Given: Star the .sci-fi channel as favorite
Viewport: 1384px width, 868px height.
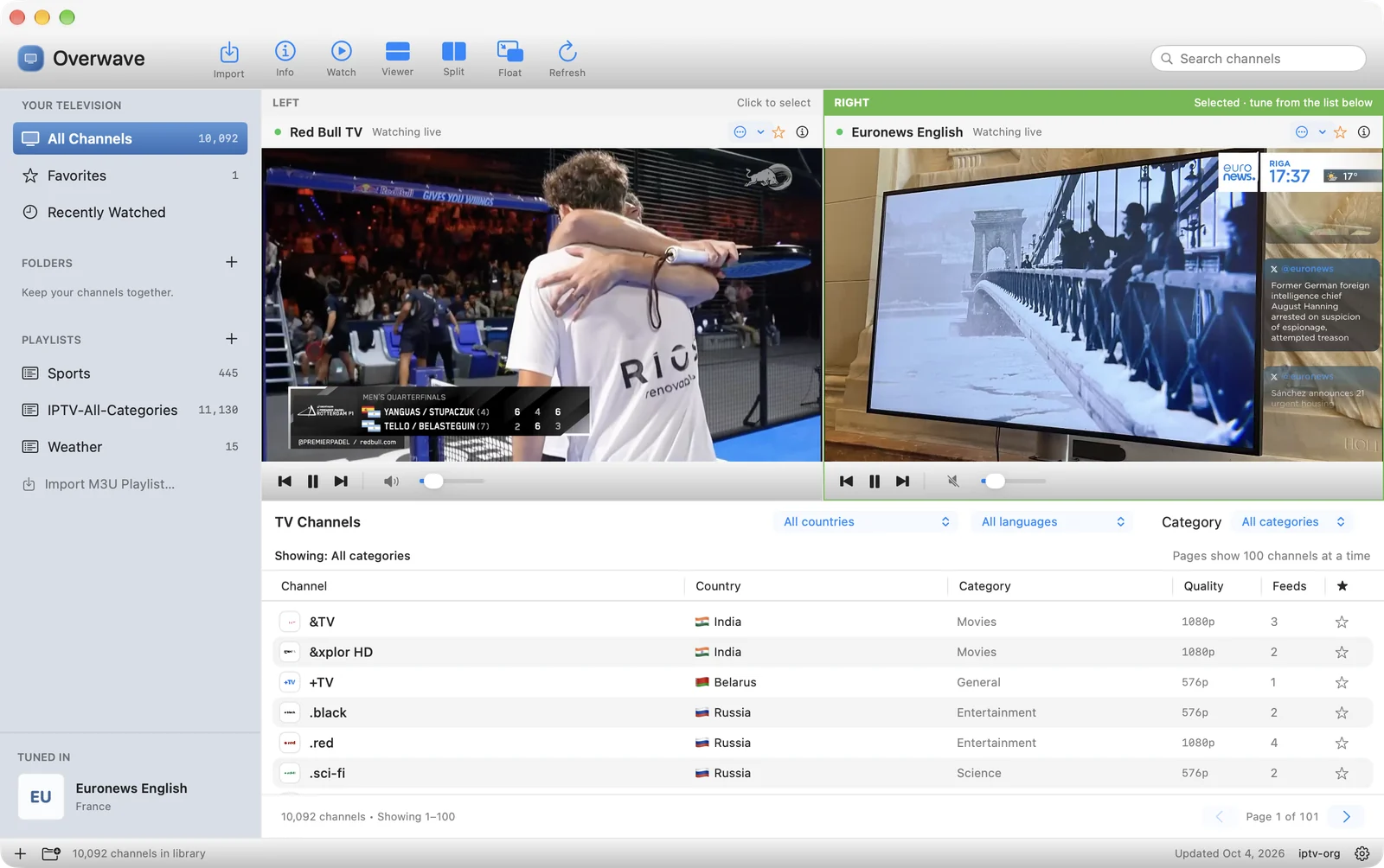Looking at the screenshot, I should 1342,773.
